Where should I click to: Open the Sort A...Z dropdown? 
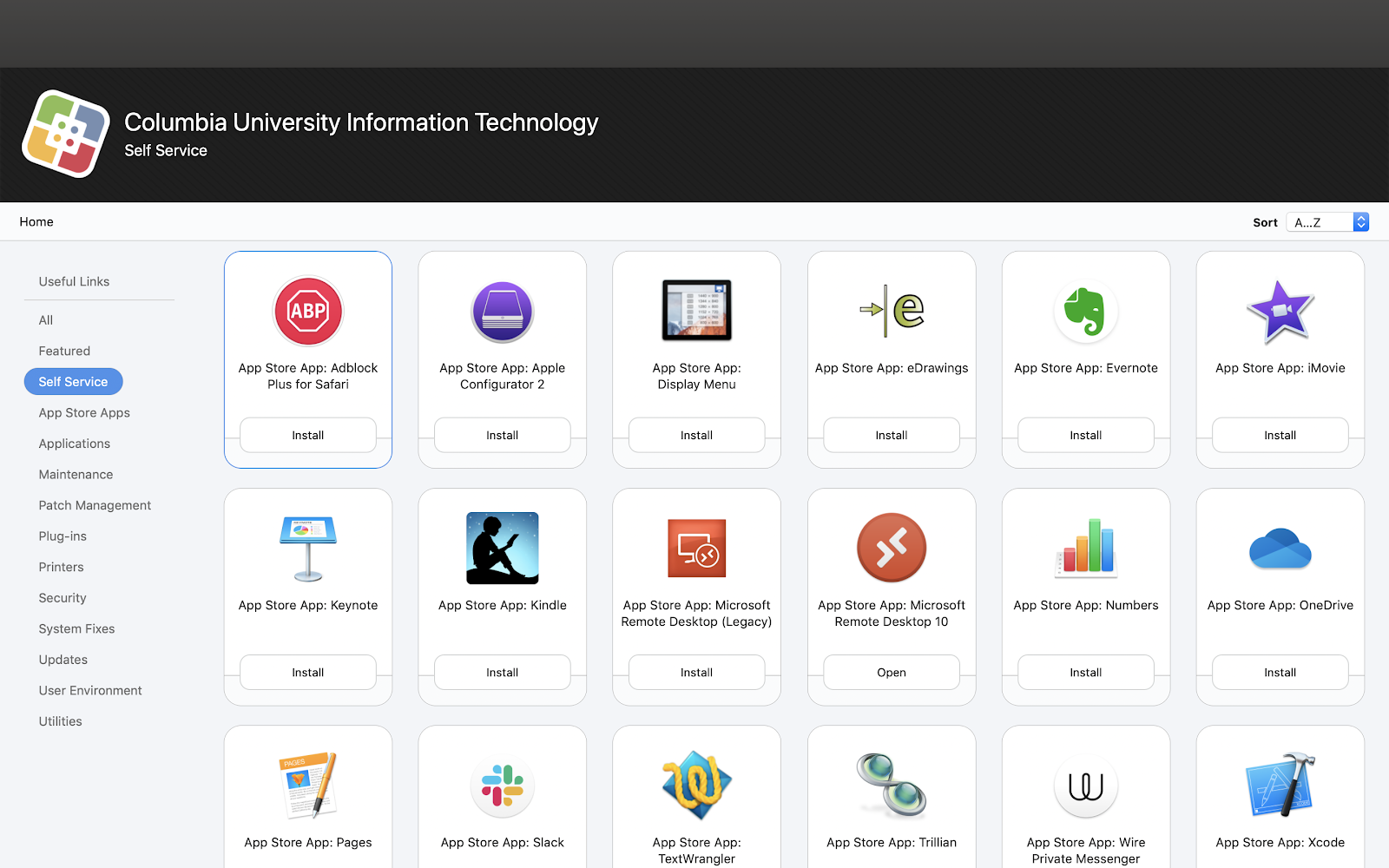pyautogui.click(x=1328, y=222)
